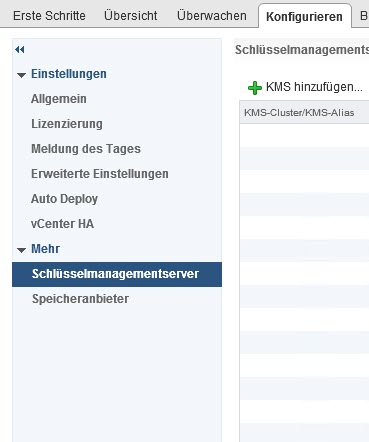Collapse the Mehr section triangle
The height and width of the screenshot is (442, 369).
point(21,250)
